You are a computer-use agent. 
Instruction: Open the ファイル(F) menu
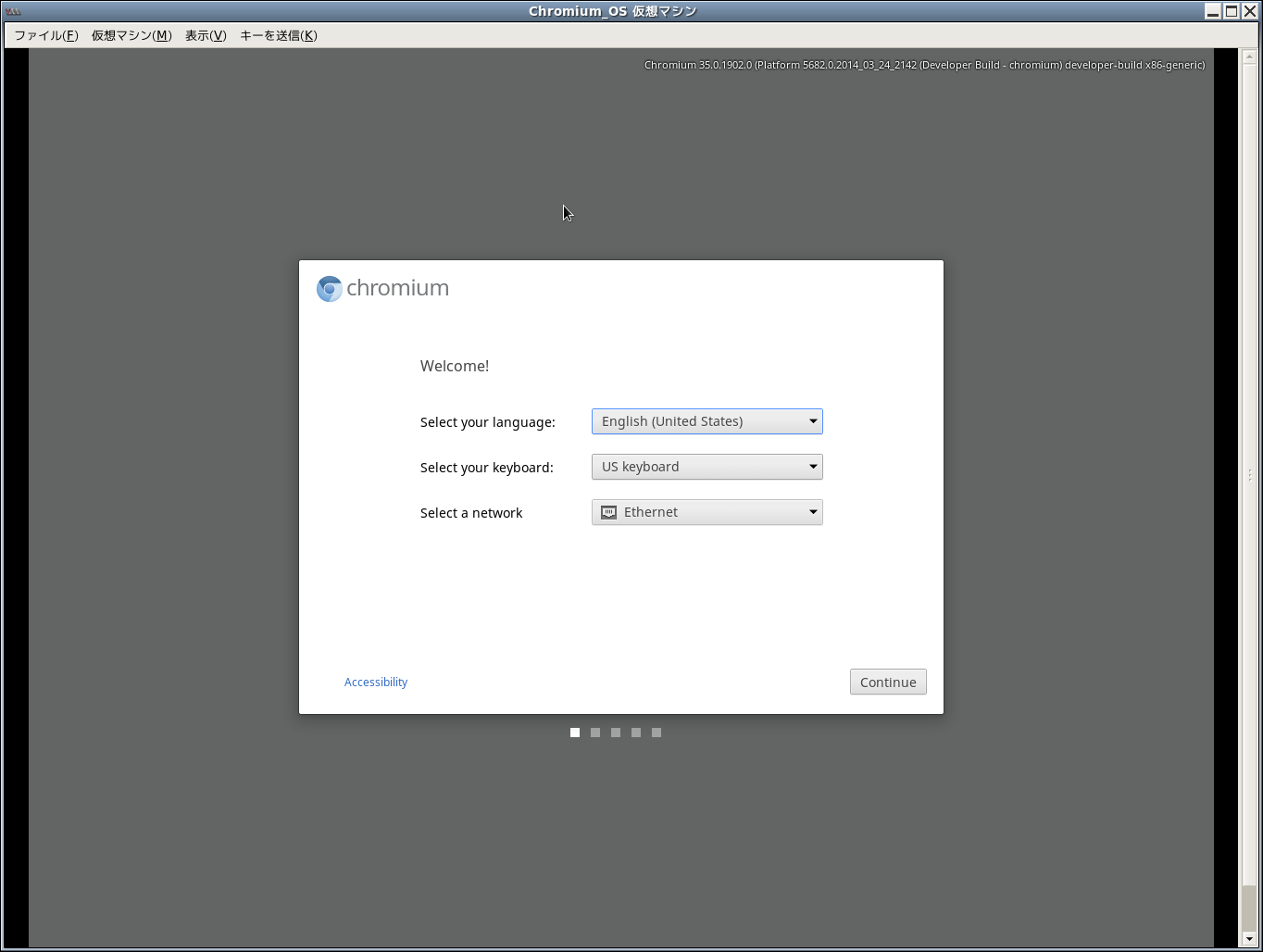click(x=46, y=35)
